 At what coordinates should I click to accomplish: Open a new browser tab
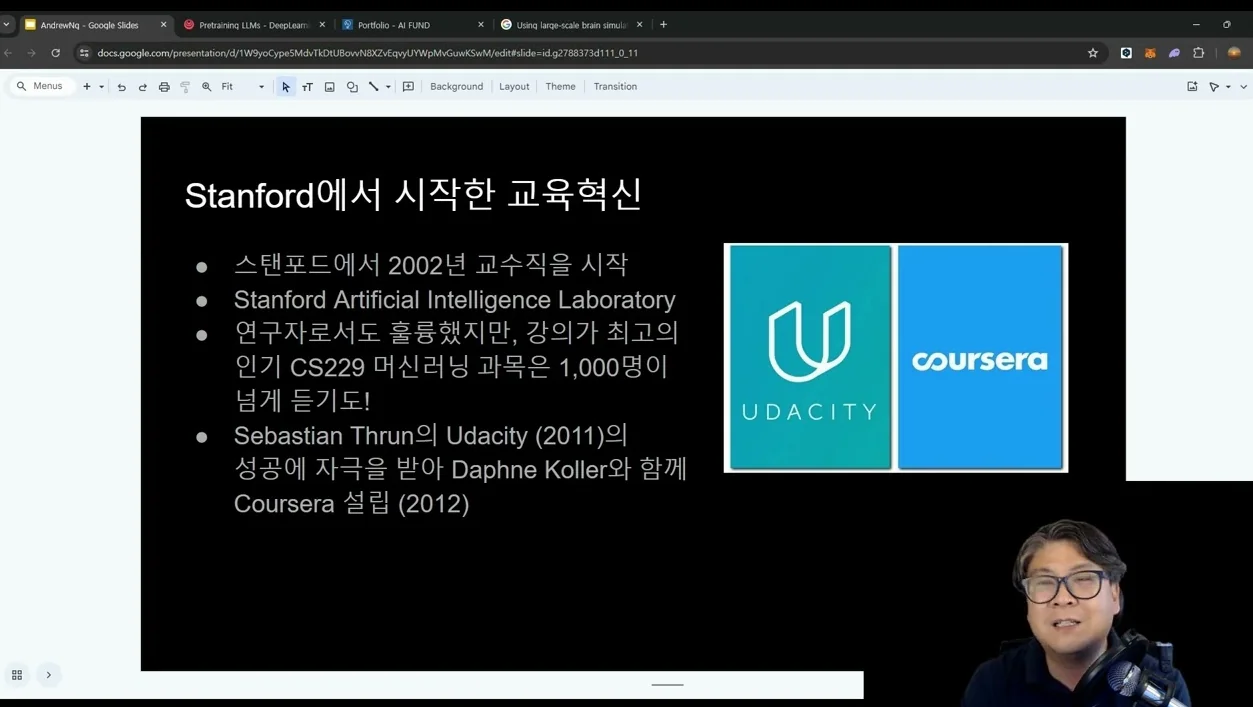[663, 25]
